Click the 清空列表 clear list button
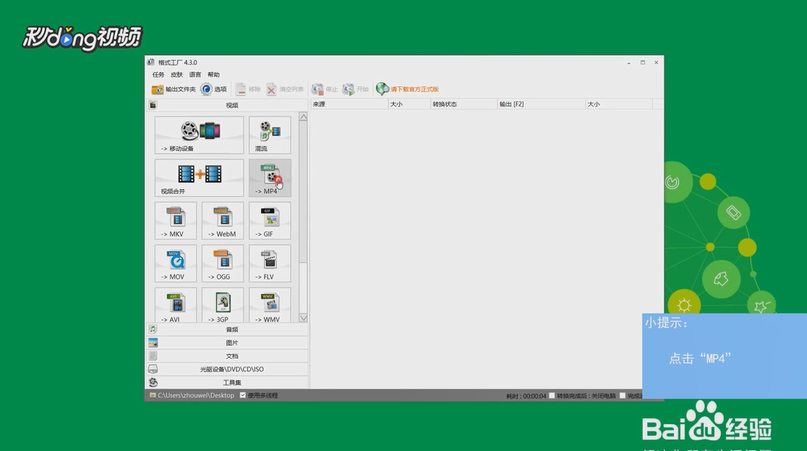This screenshot has height=451, width=807. pos(285,89)
